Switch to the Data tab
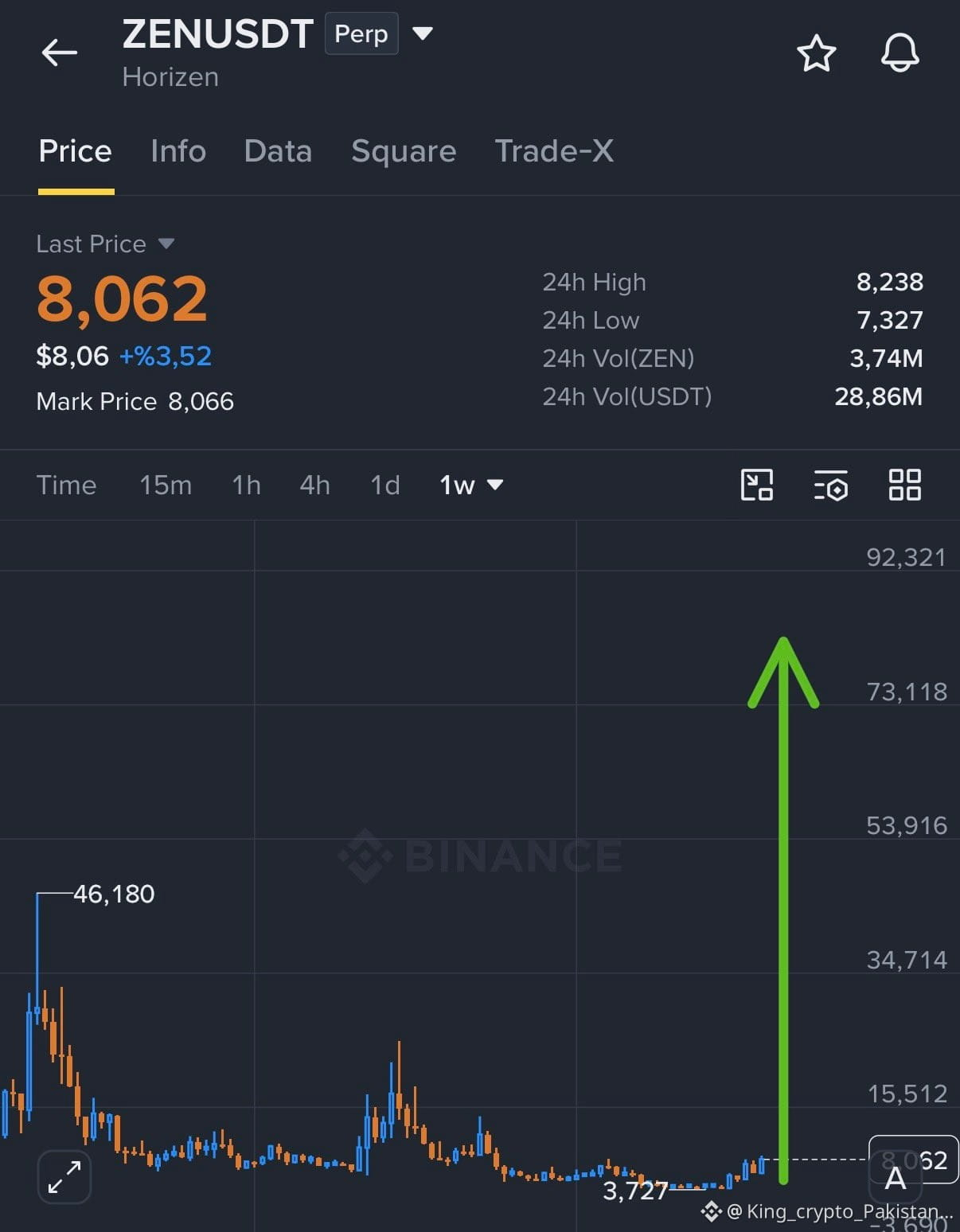The image size is (960, 1232). (x=278, y=151)
